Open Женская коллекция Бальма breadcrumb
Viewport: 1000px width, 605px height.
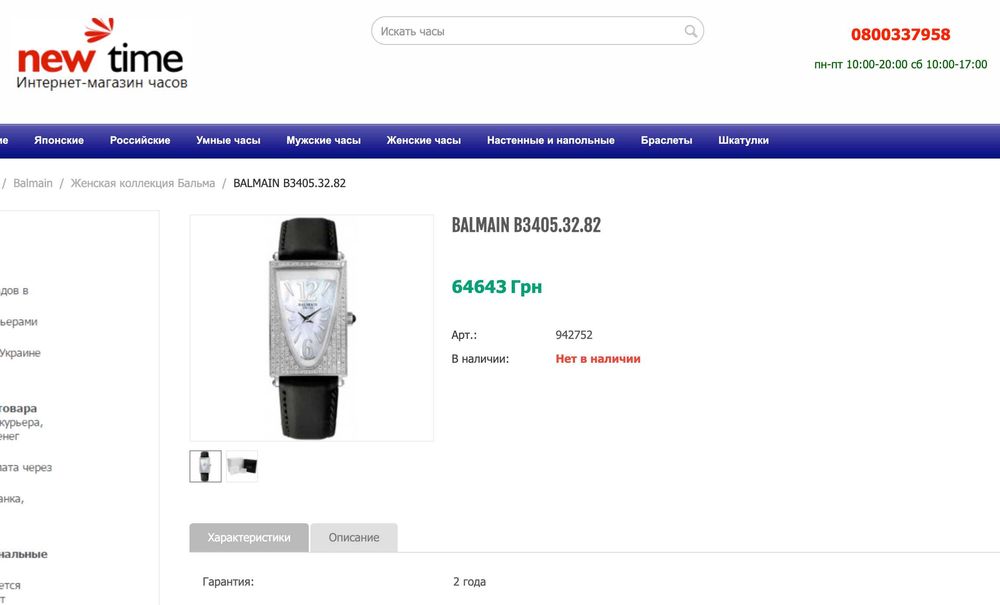point(142,183)
